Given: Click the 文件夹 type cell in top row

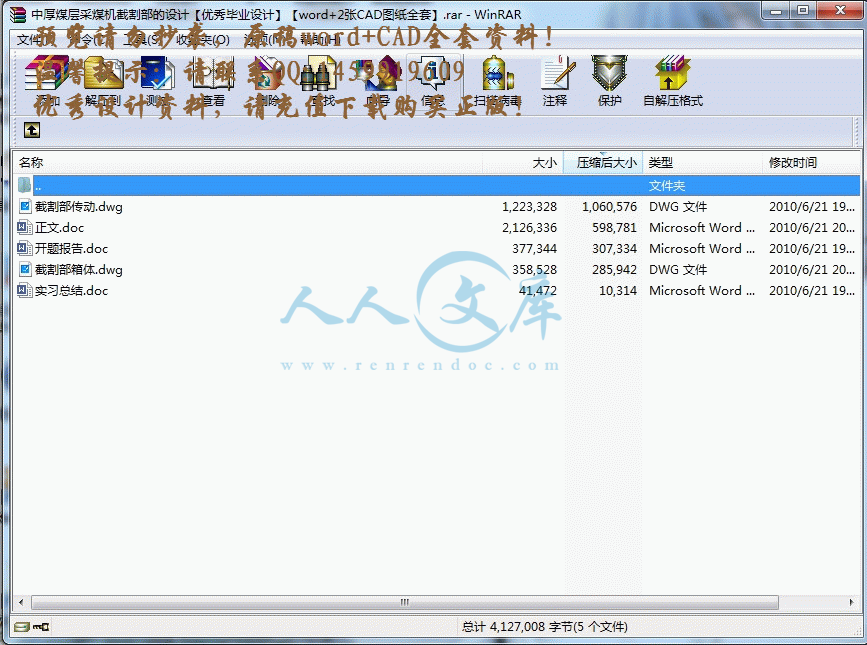Looking at the screenshot, I should (667, 186).
